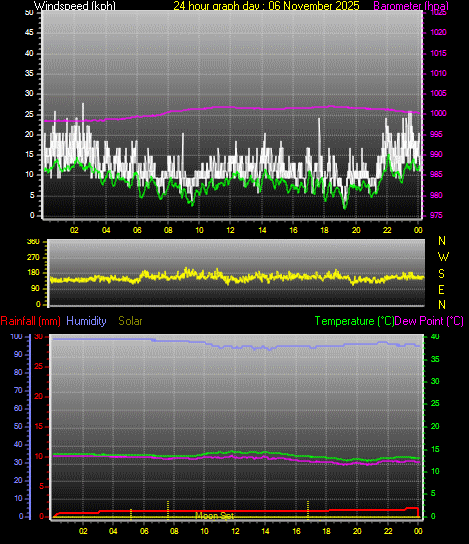Click the E compass letter beside direction chart
Image resolution: width=469 pixels, height=544 pixels.
(x=441, y=289)
